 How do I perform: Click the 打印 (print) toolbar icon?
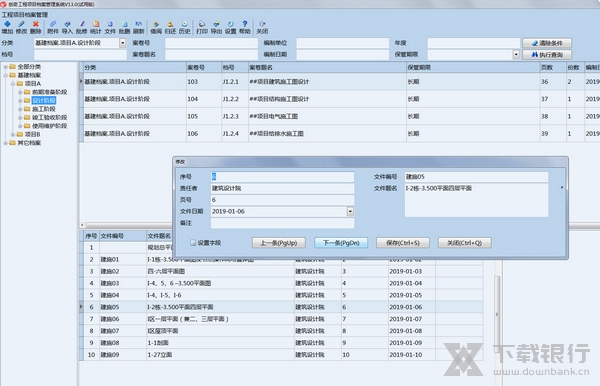click(x=202, y=27)
